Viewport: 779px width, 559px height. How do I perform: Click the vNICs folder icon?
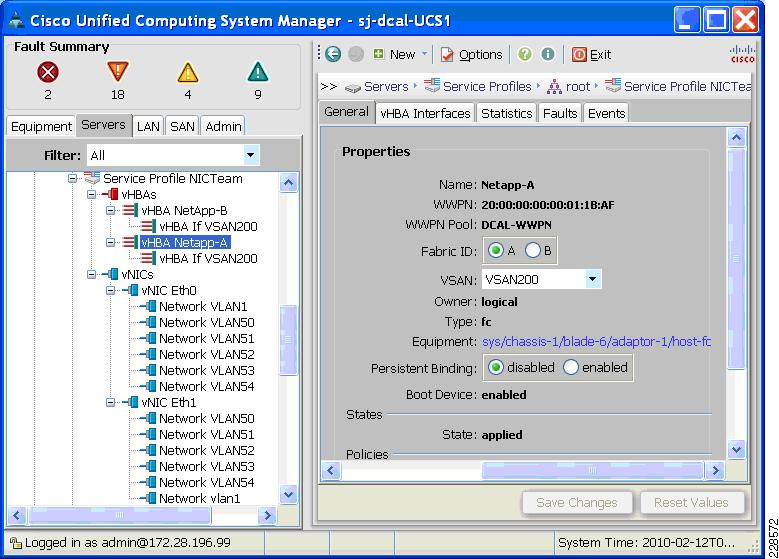(111, 274)
